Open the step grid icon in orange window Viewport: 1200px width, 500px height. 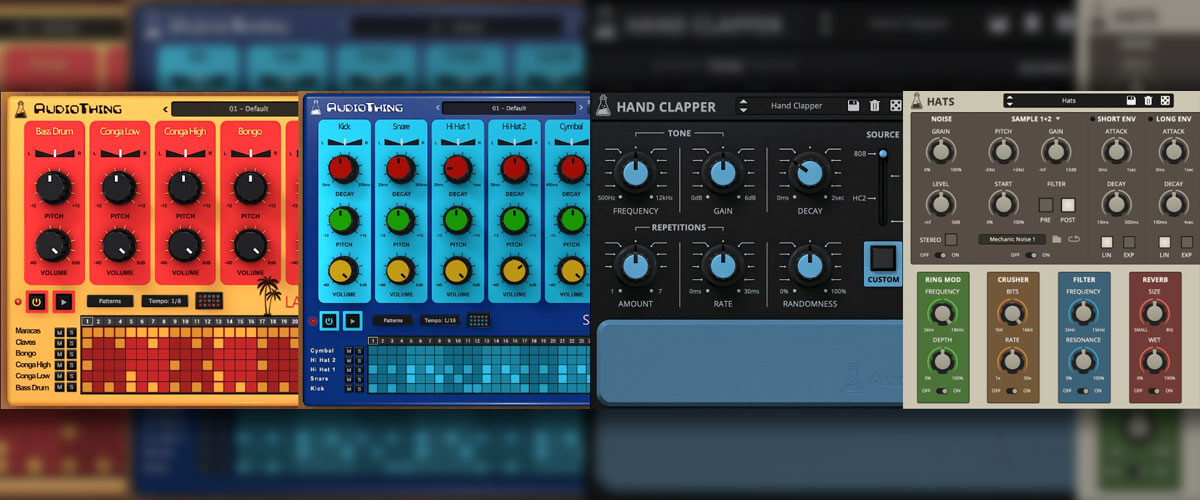coord(209,301)
